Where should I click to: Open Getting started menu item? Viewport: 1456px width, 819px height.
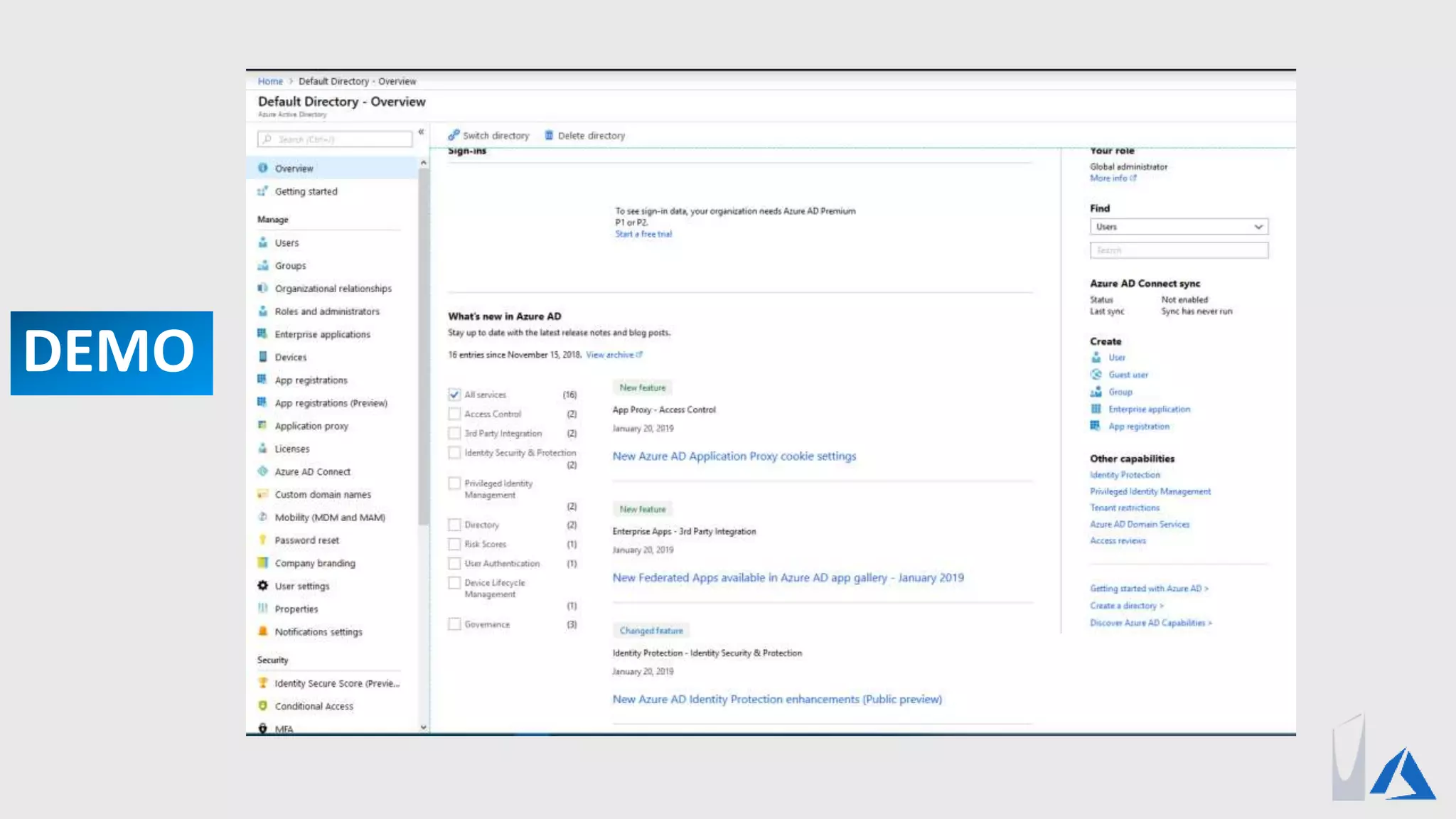[x=306, y=191]
